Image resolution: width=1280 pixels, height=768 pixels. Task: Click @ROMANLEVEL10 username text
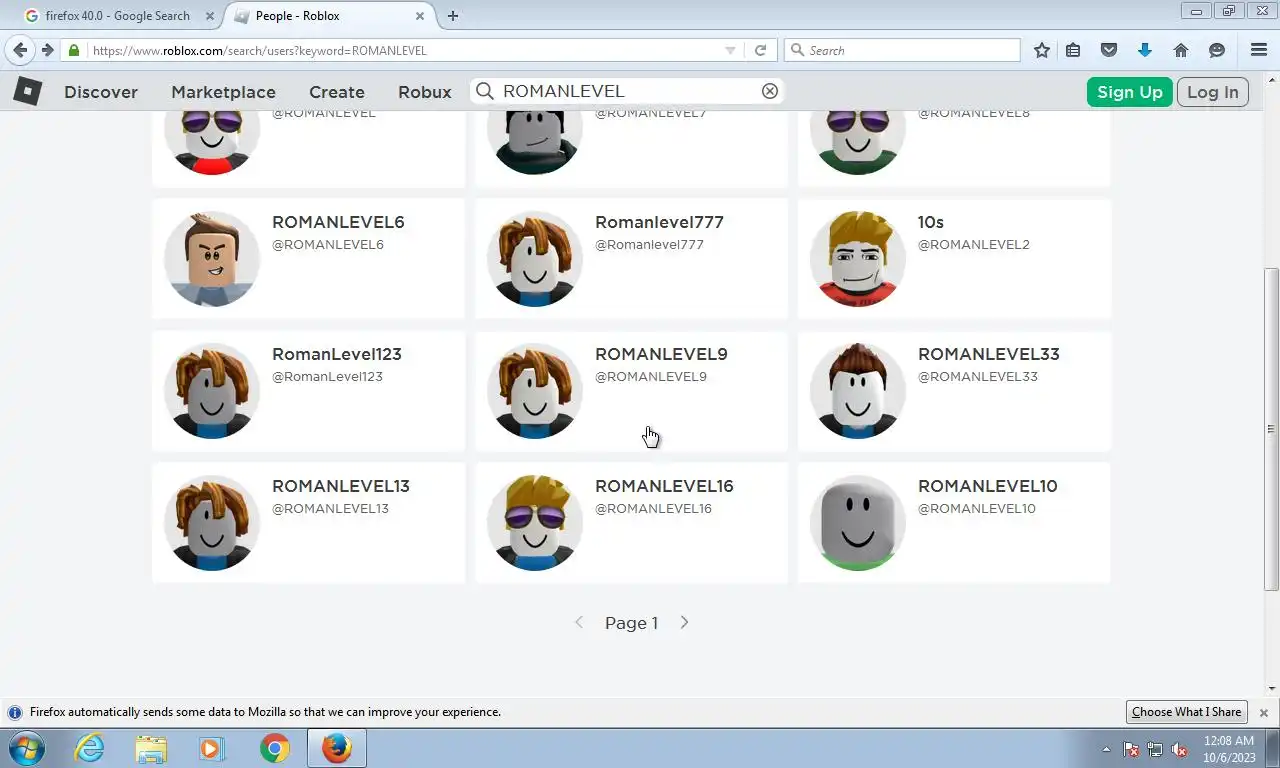tap(977, 508)
